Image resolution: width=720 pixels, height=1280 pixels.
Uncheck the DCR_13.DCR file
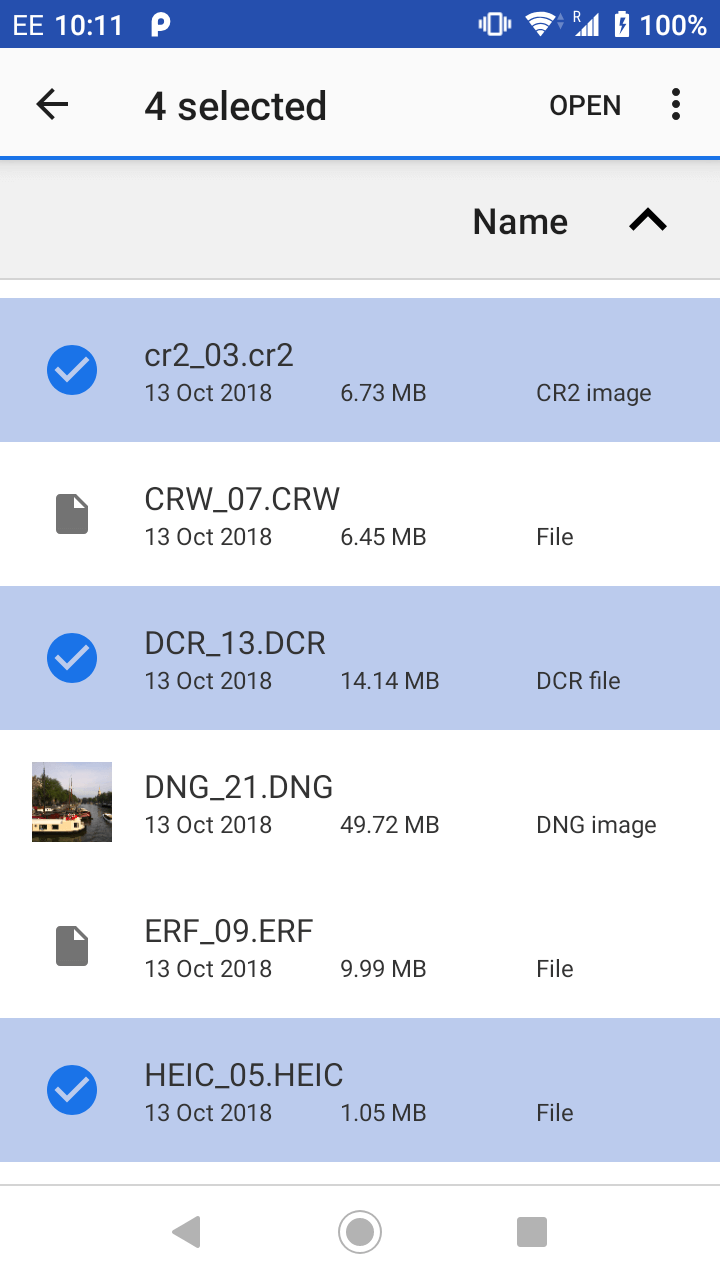[x=72, y=658]
